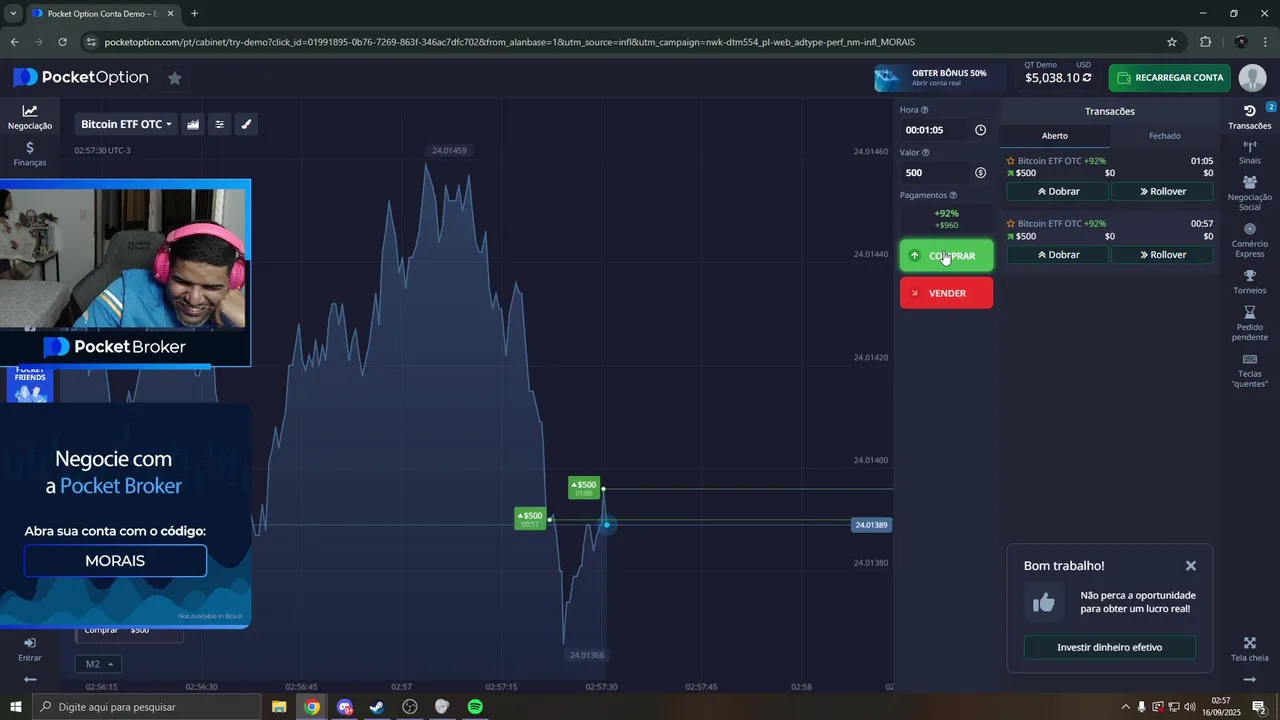This screenshot has height=720, width=1280.
Task: Open Chrome extensions puzzle icon
Action: click(1205, 42)
